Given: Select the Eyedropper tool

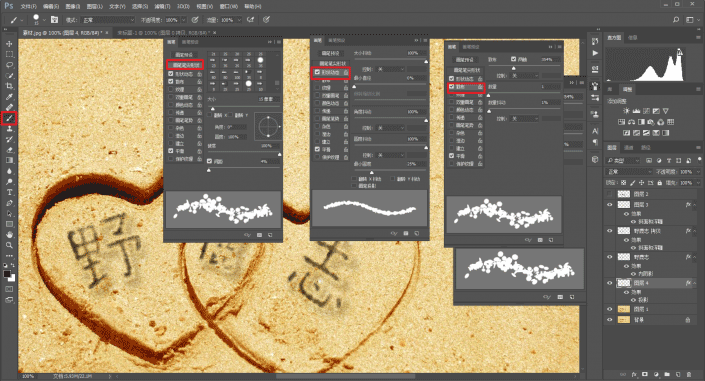Looking at the screenshot, I should coord(9,97).
